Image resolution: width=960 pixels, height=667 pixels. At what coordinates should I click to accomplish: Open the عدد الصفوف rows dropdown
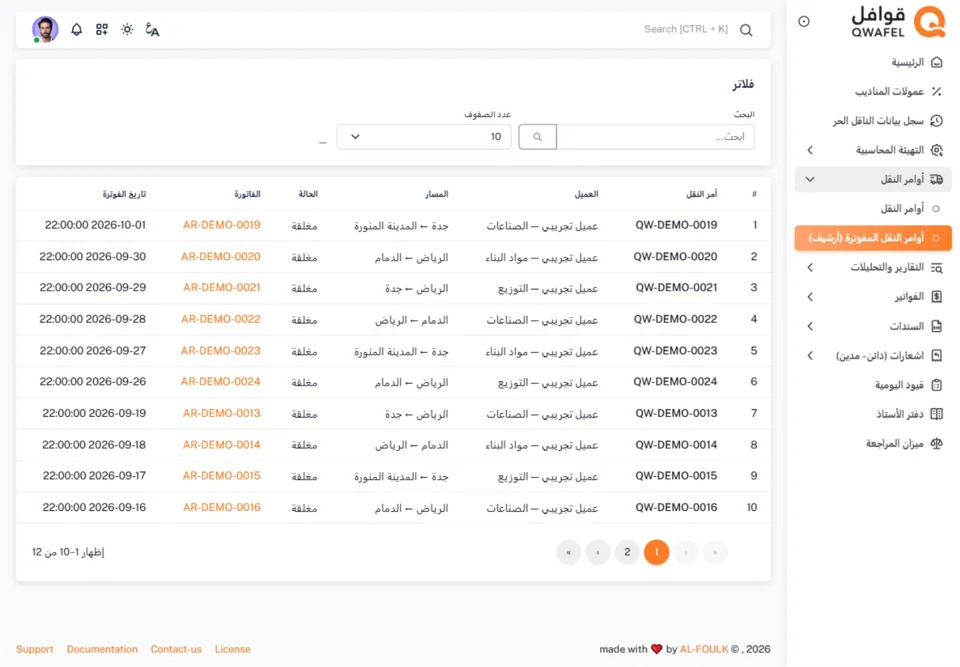pos(424,137)
